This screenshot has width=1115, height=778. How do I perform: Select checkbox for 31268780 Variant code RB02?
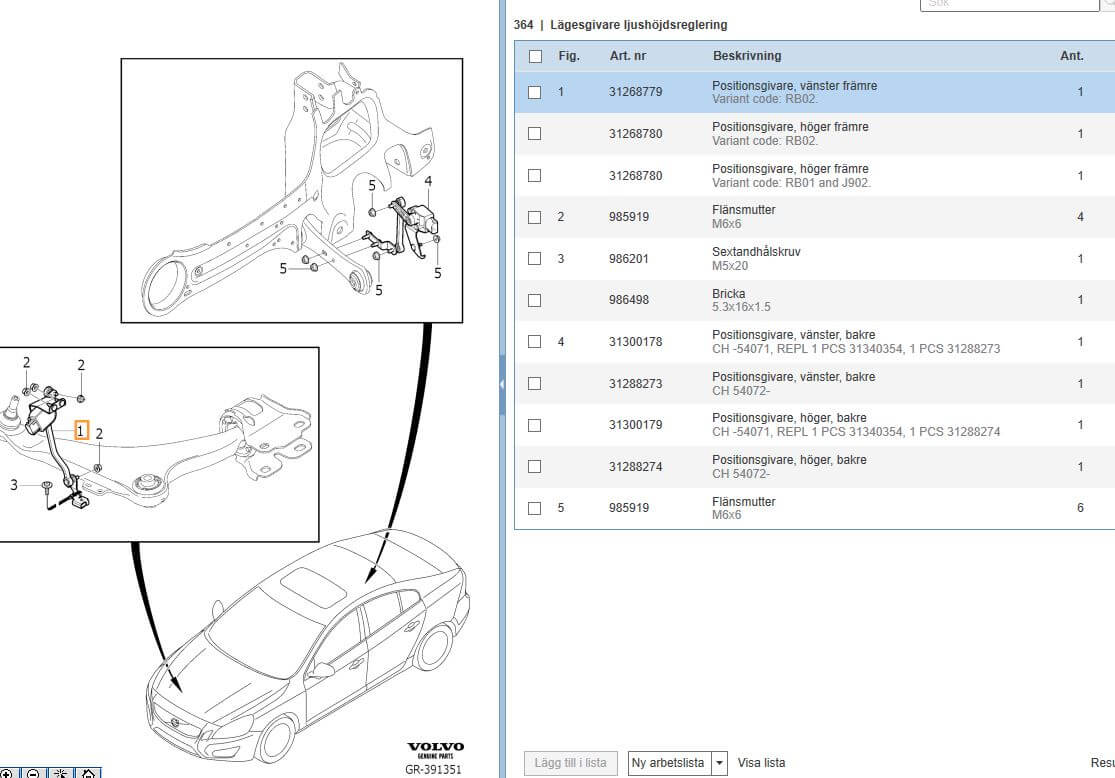coord(535,134)
